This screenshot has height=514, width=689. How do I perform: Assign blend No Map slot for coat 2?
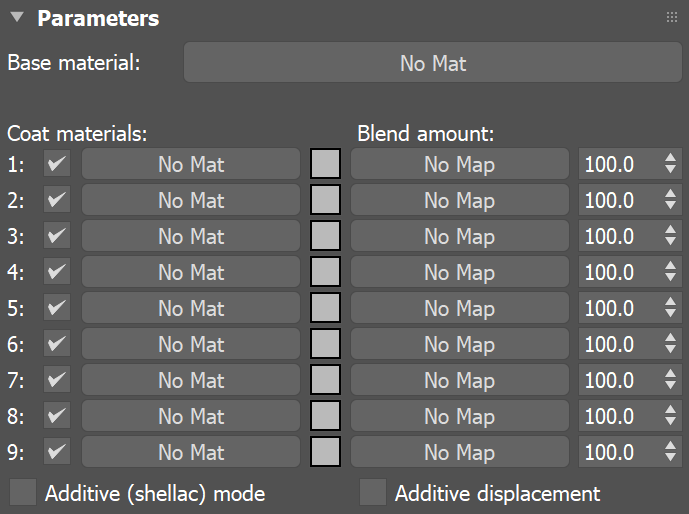pos(460,200)
